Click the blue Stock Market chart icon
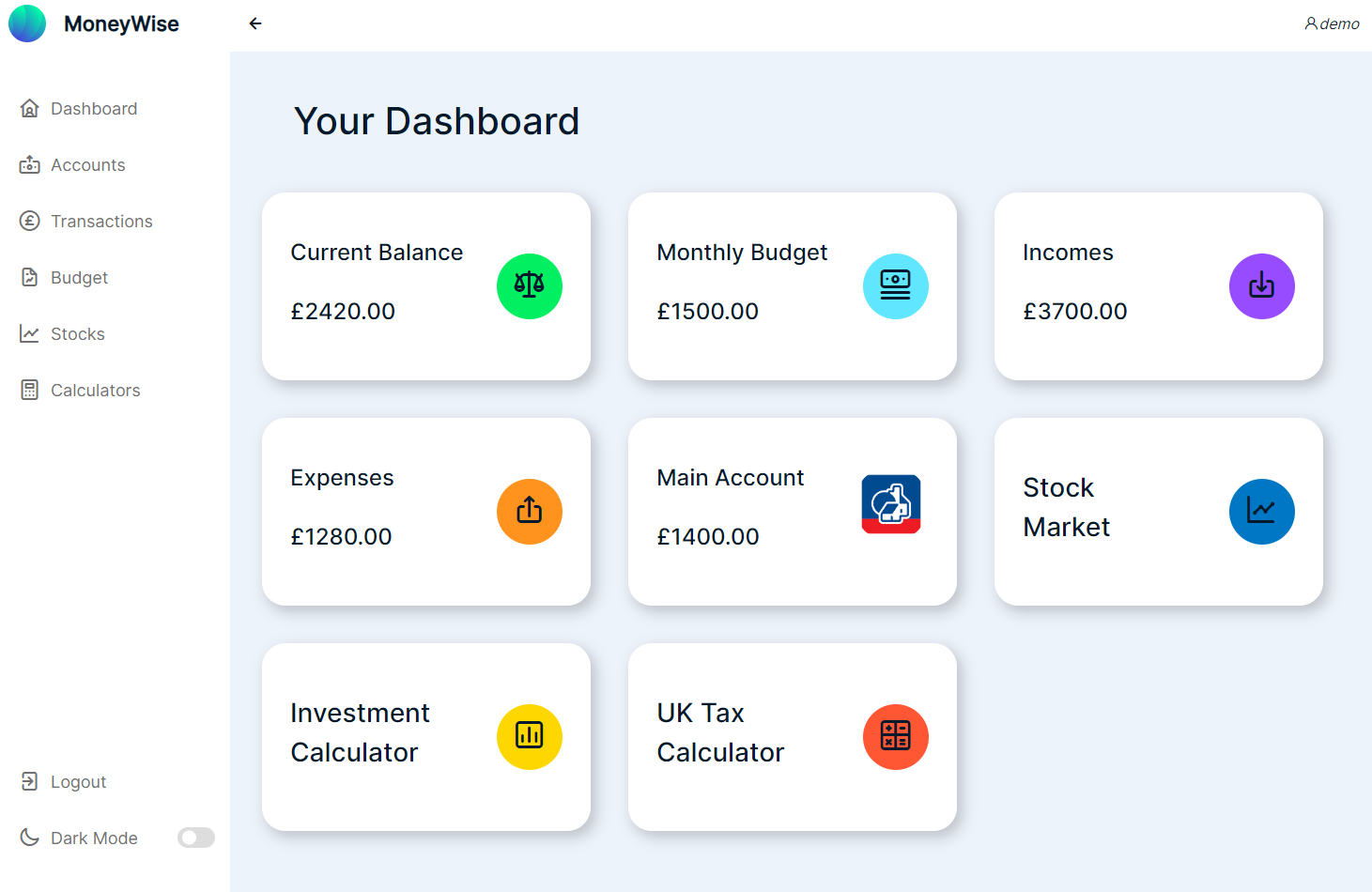 tap(1262, 512)
